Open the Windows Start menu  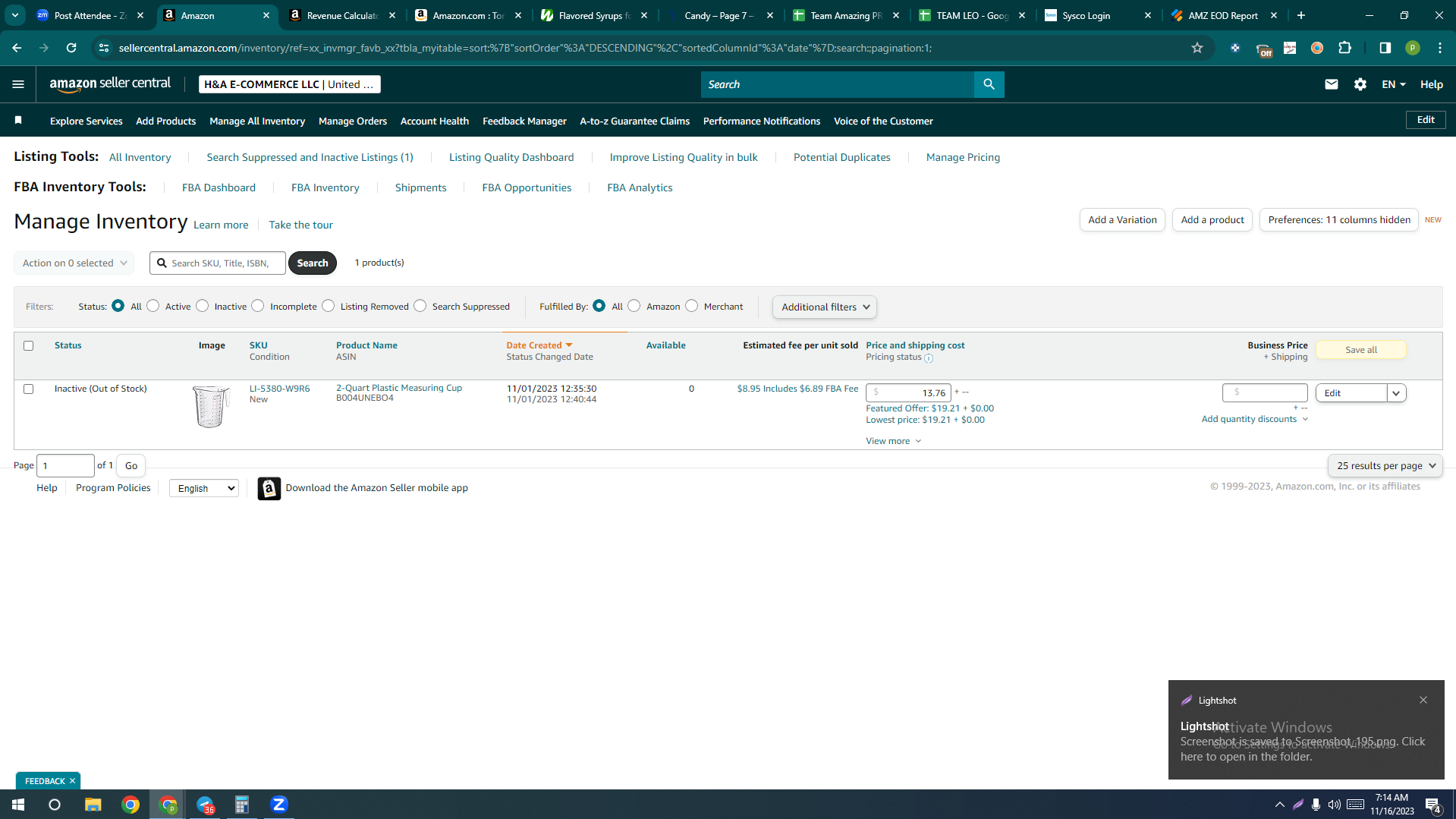pos(18,805)
